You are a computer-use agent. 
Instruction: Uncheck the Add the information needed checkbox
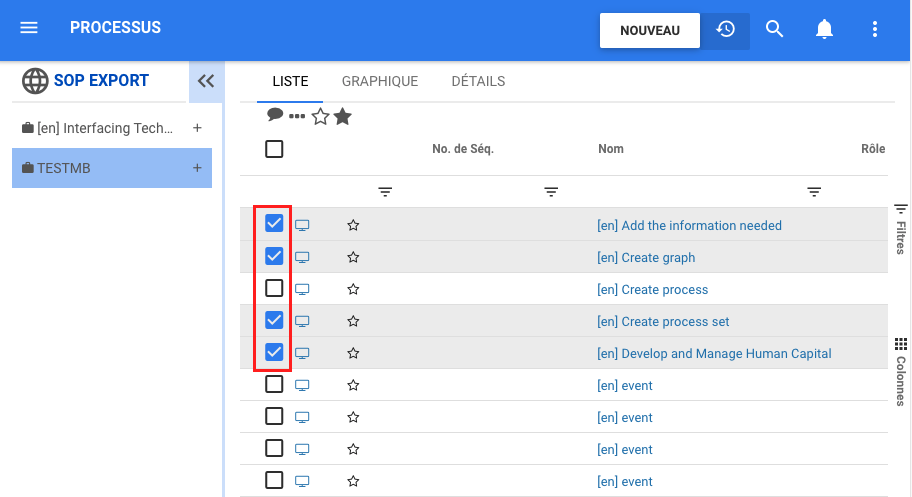[274, 224]
